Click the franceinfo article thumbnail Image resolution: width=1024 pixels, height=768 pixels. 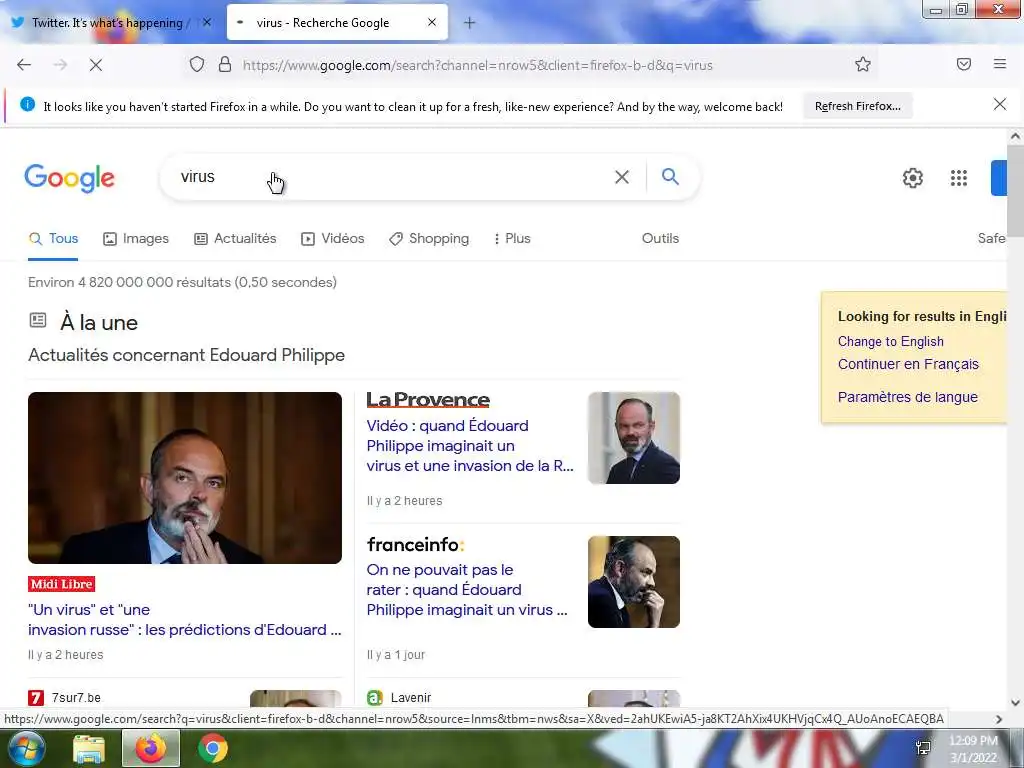[x=633, y=582]
